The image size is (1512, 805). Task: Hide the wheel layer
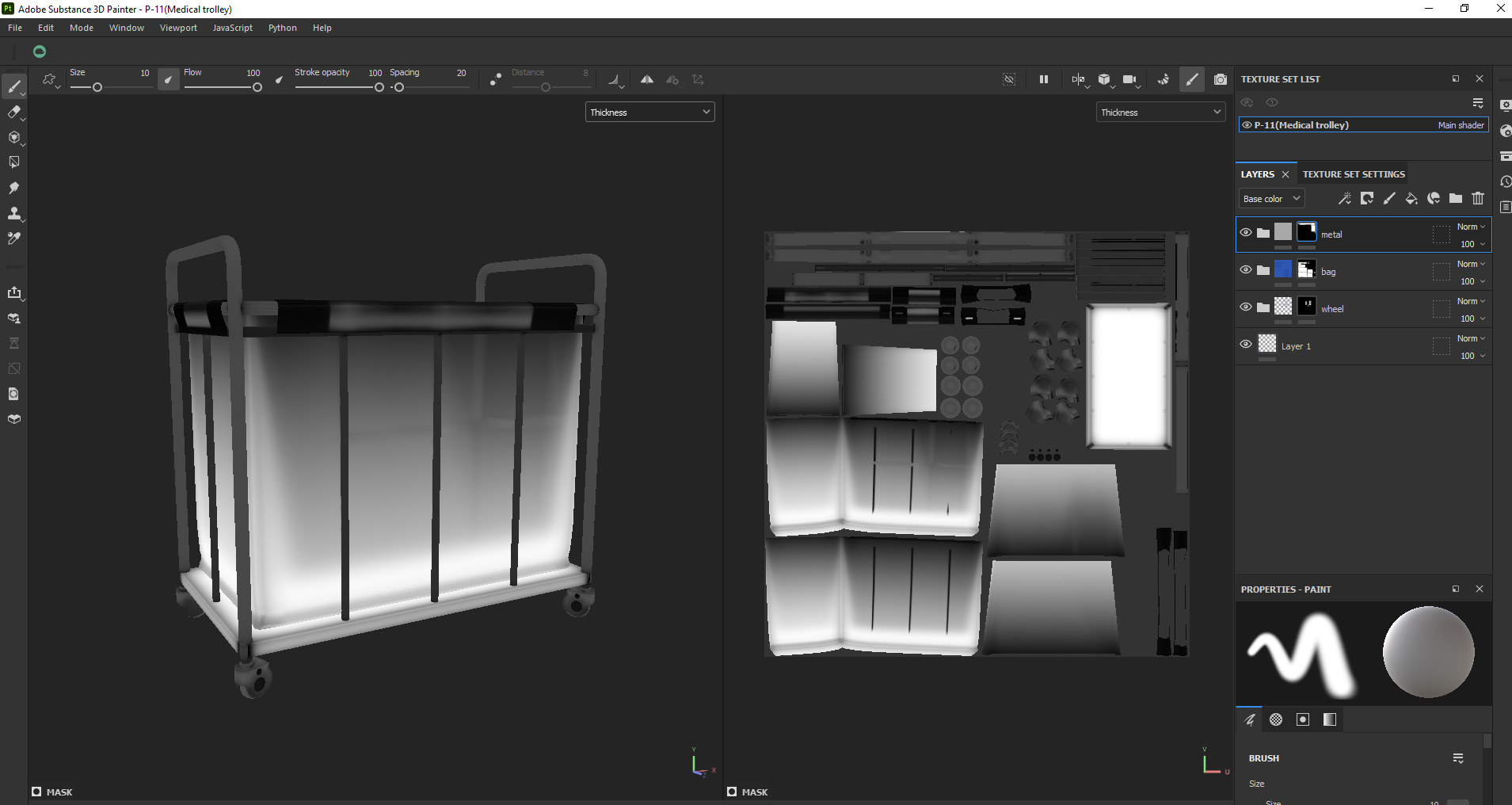(1246, 307)
